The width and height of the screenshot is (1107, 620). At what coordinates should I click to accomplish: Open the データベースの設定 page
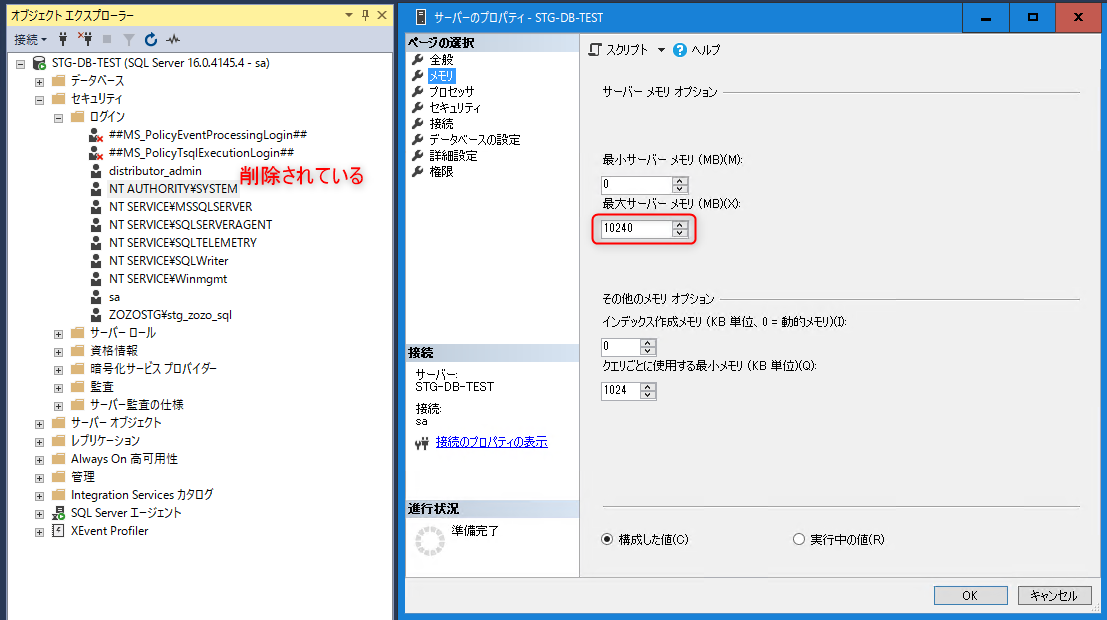pos(474,139)
